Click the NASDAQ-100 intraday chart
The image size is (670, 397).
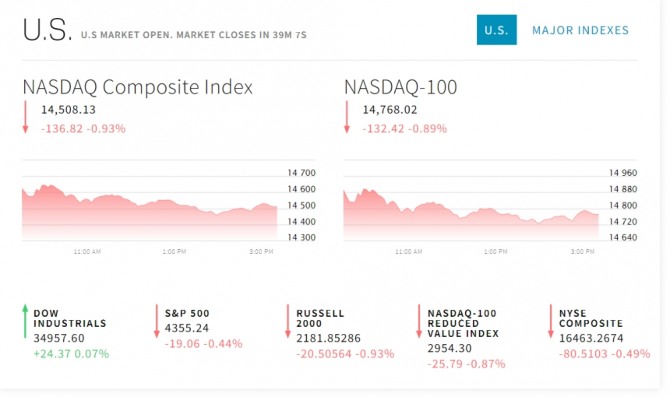tap(490, 207)
